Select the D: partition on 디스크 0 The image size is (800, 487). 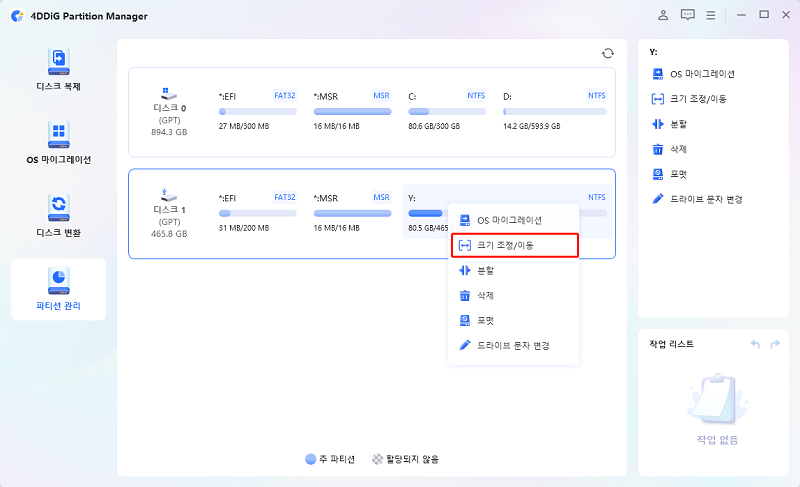pyautogui.click(x=555, y=111)
